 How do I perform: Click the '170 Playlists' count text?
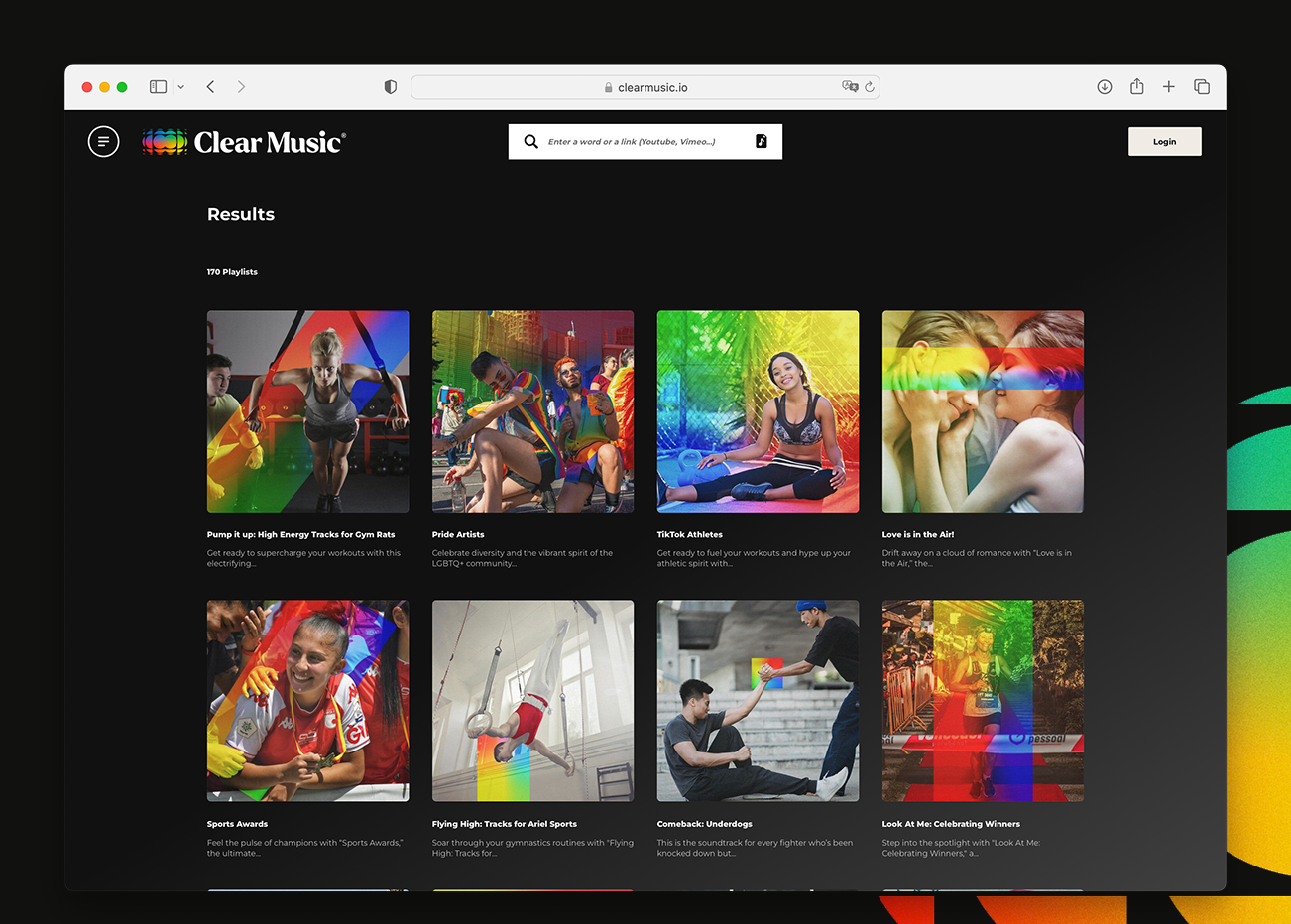point(232,272)
